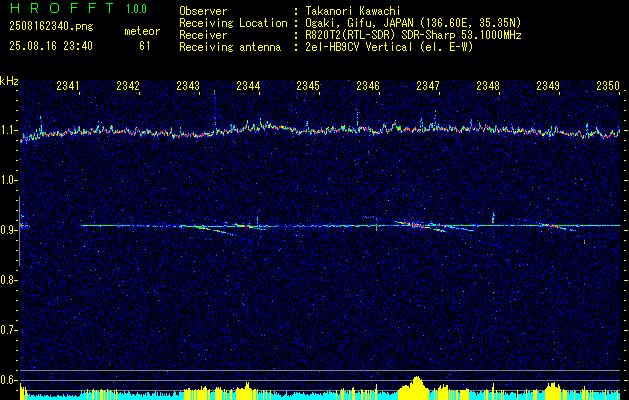This screenshot has width=629, height=400.
Task: Click the 2342 time marker
Action: (128, 85)
